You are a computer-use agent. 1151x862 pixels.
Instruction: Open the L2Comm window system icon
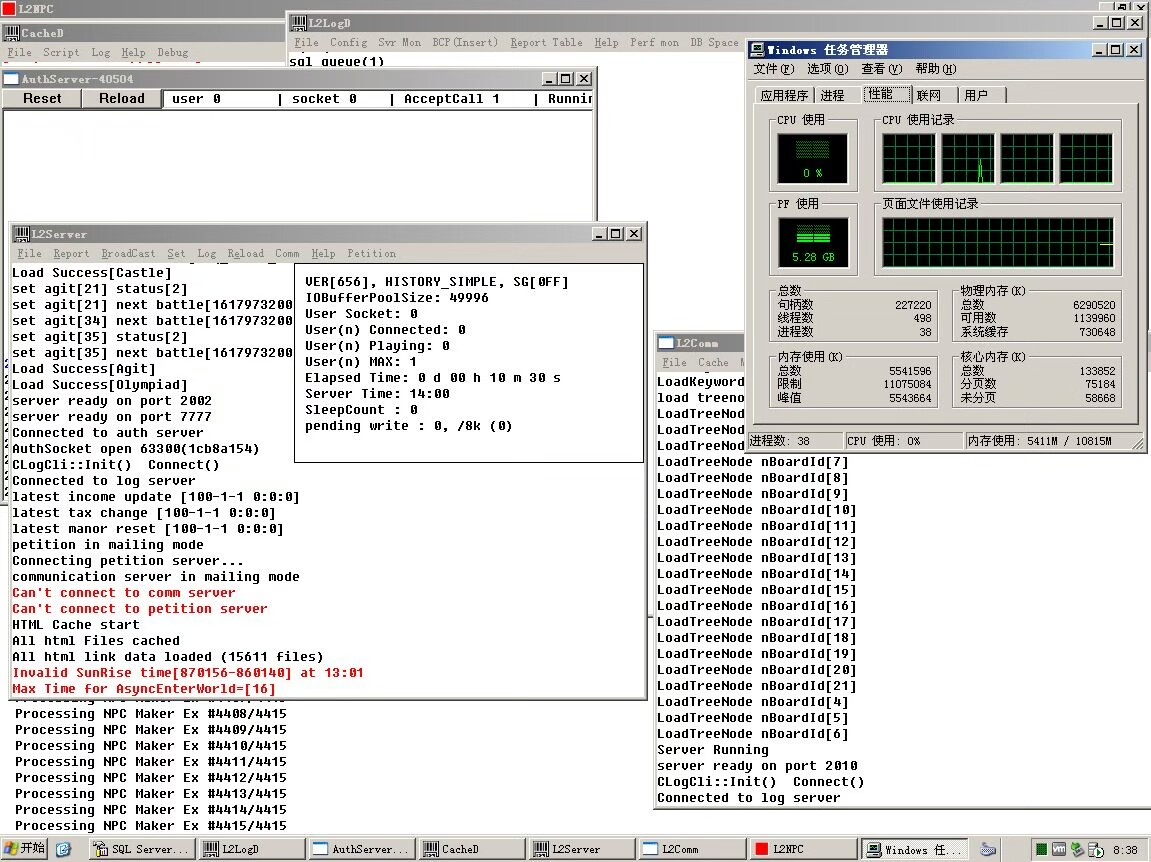[x=665, y=342]
